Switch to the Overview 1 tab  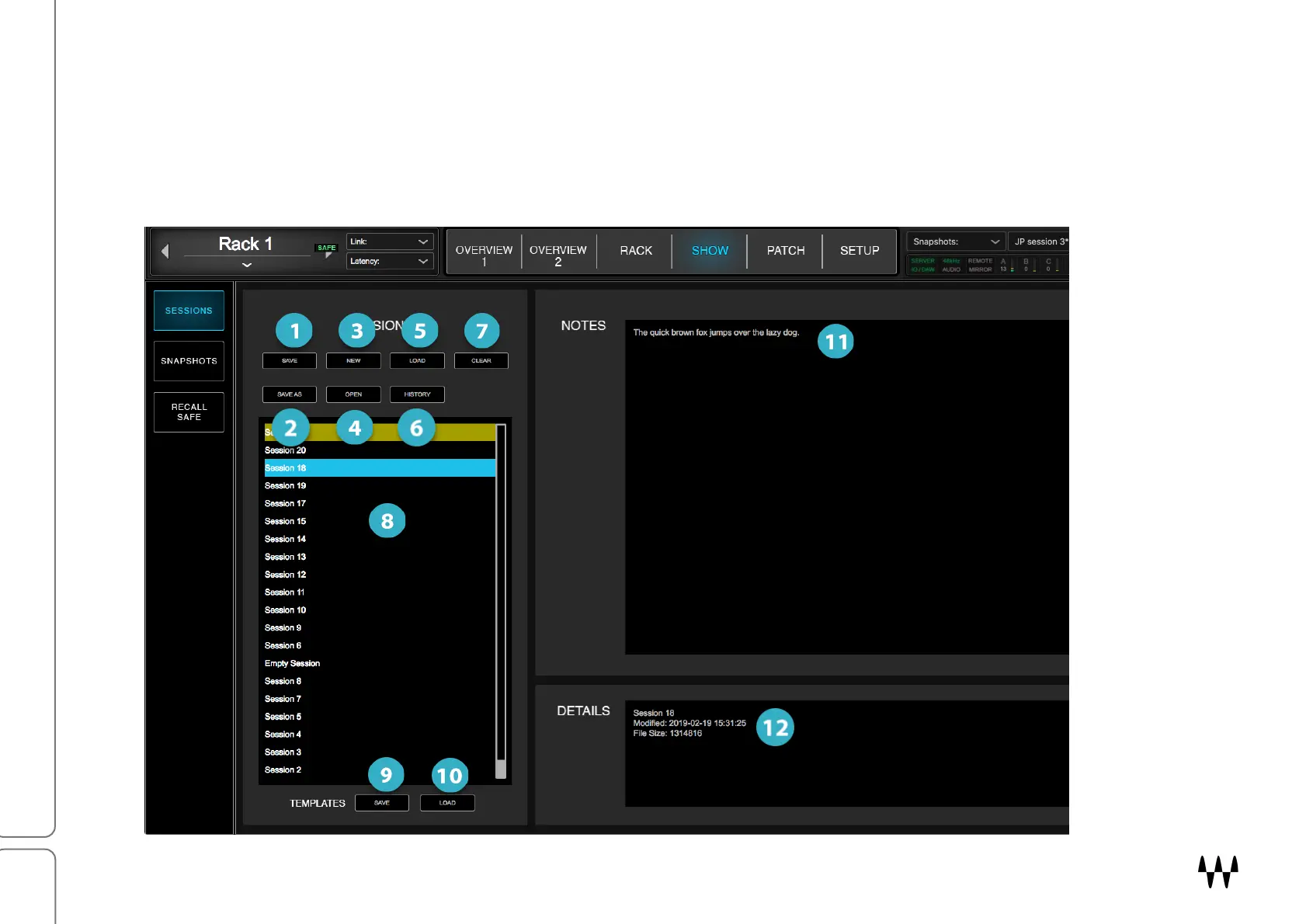point(484,252)
